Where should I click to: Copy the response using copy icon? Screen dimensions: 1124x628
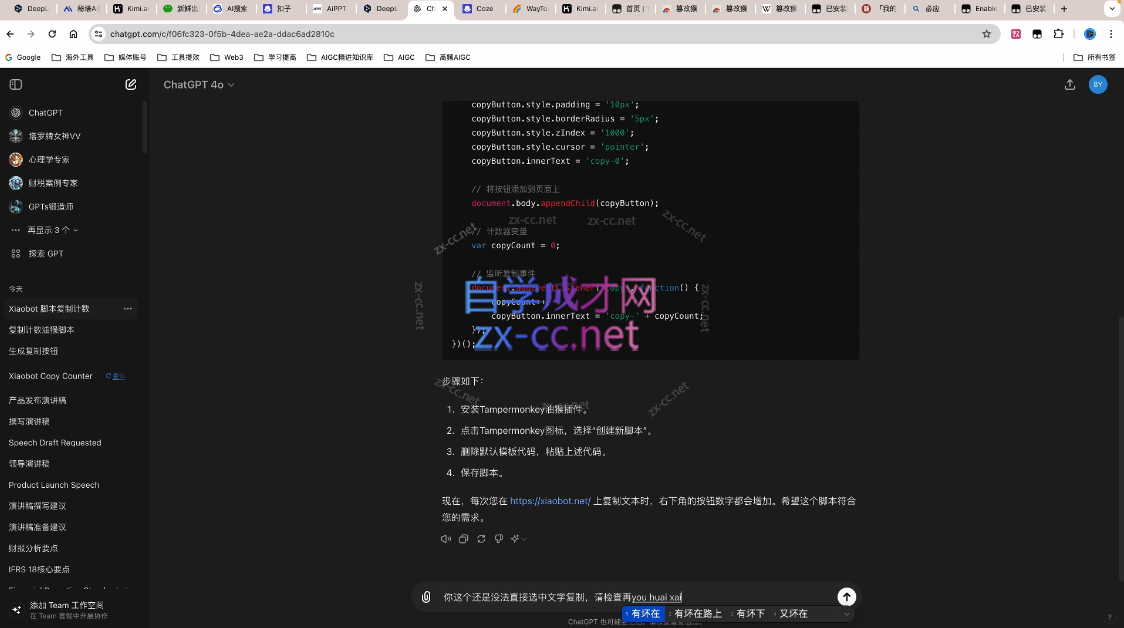pos(463,539)
